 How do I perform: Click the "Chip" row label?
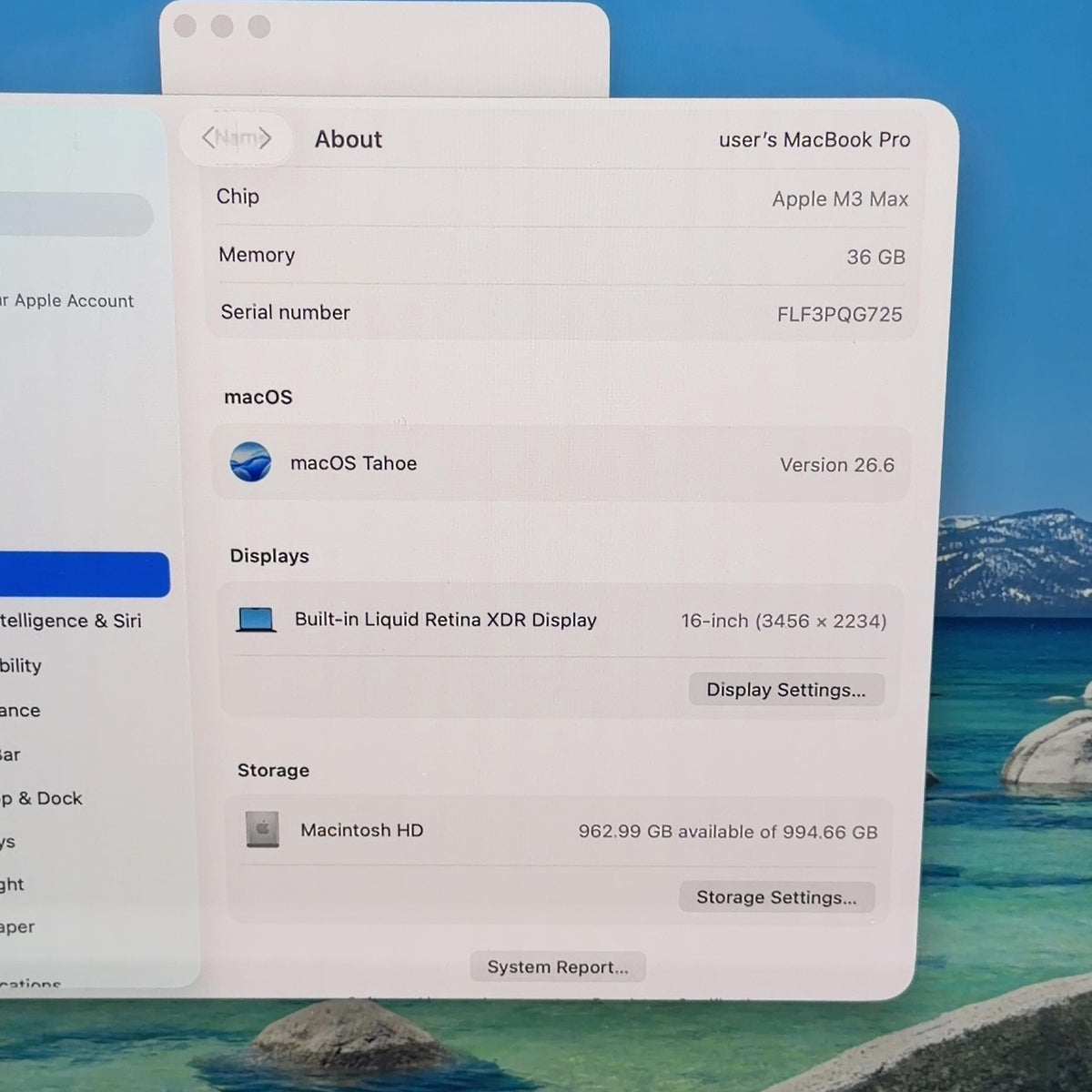[238, 197]
